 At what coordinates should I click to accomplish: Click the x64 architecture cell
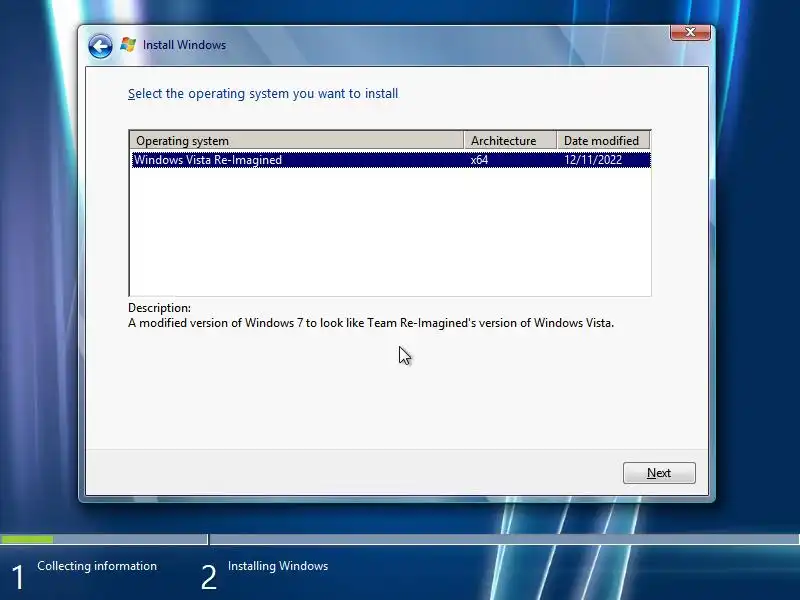click(x=479, y=160)
